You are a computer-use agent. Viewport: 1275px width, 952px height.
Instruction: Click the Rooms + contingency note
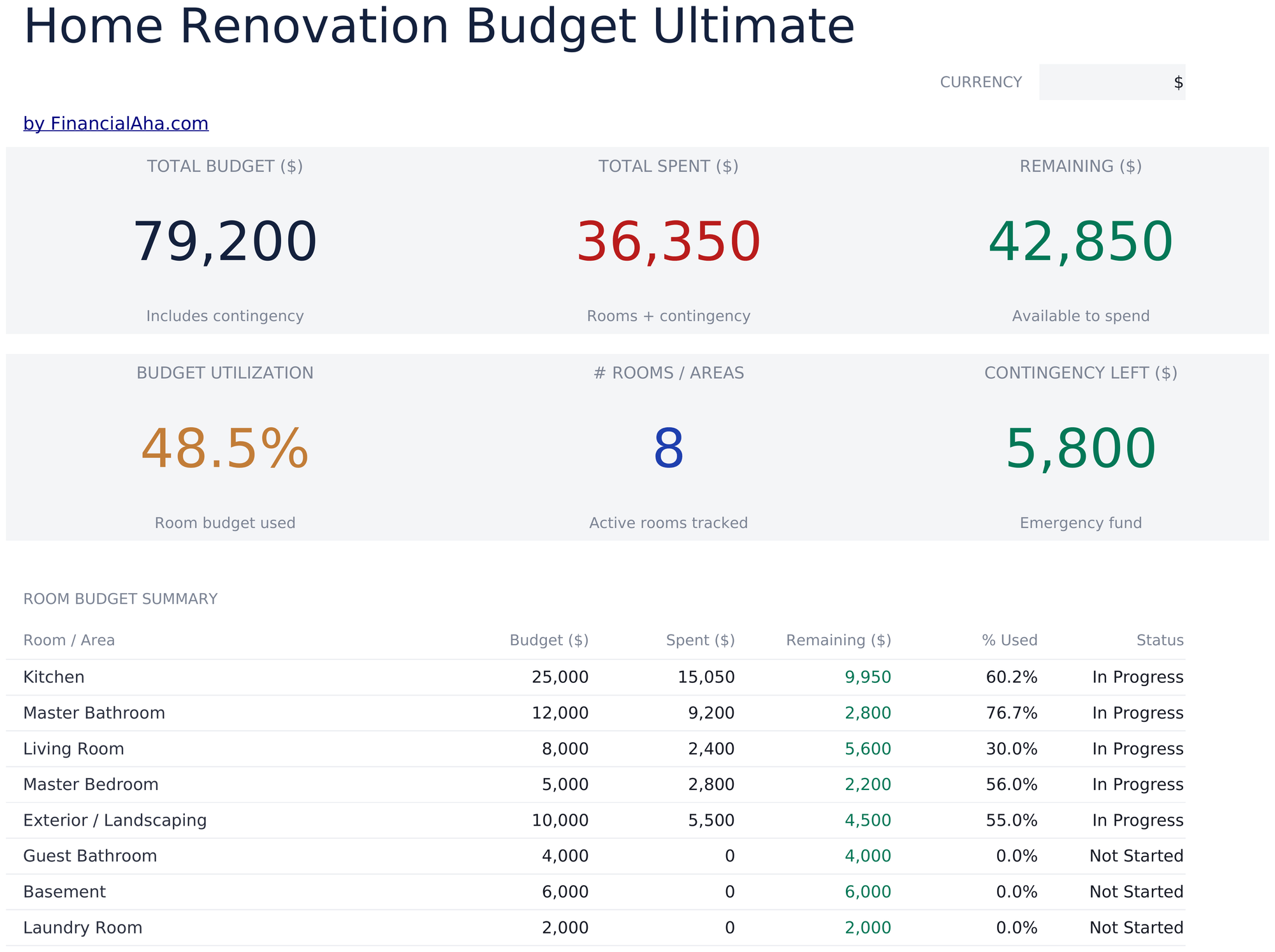click(669, 316)
